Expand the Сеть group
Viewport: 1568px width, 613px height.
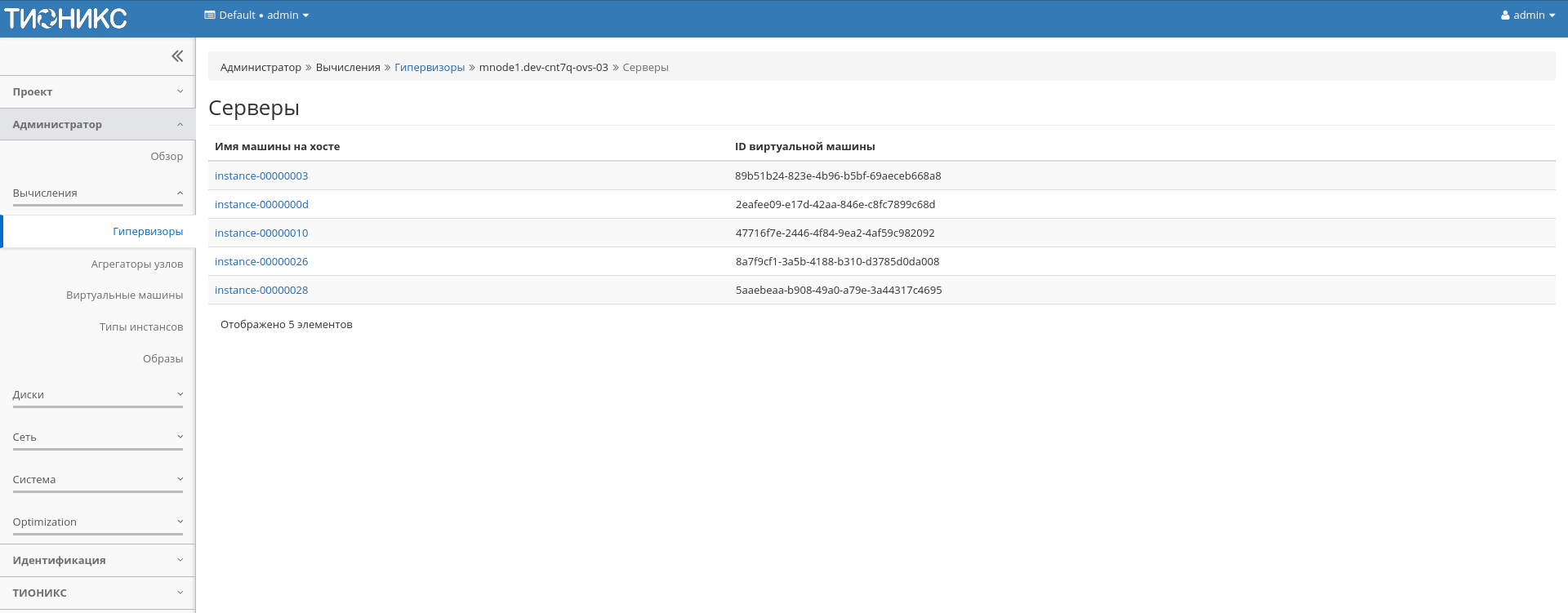(97, 438)
